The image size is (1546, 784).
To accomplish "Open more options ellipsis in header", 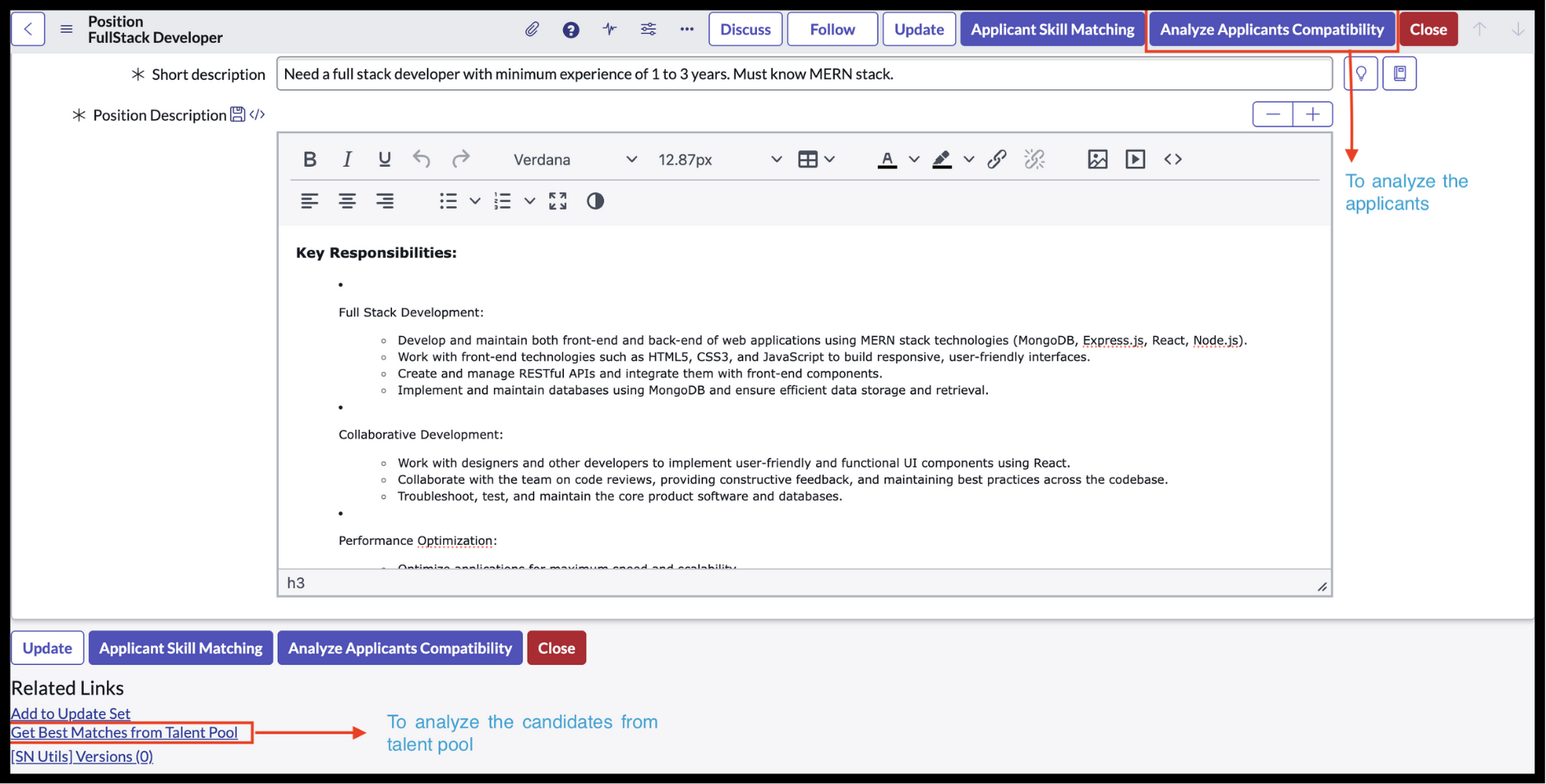I will [687, 30].
